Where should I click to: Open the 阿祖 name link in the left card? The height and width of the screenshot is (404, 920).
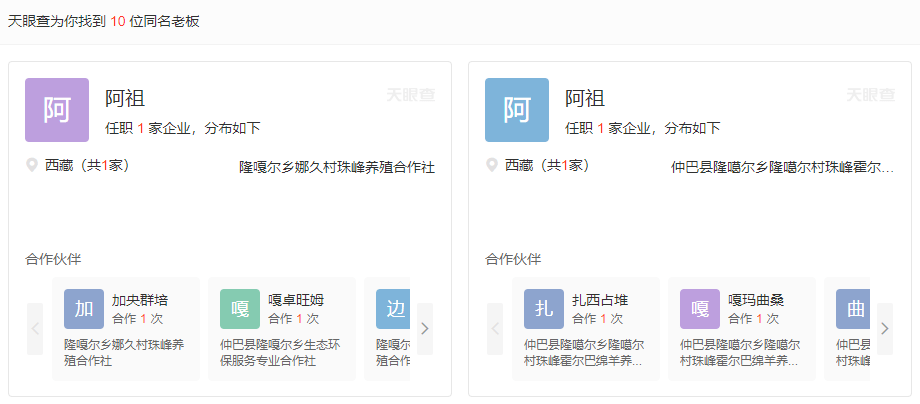125,99
